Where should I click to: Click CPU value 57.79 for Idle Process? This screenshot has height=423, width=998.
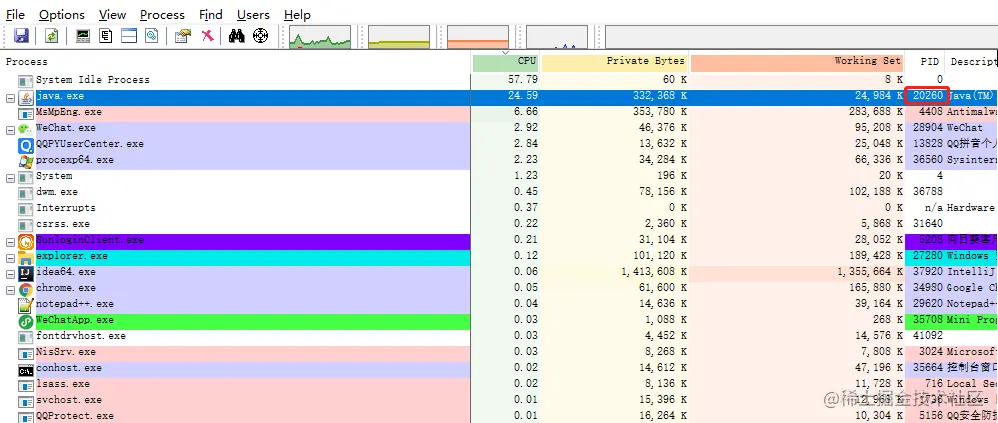point(523,80)
